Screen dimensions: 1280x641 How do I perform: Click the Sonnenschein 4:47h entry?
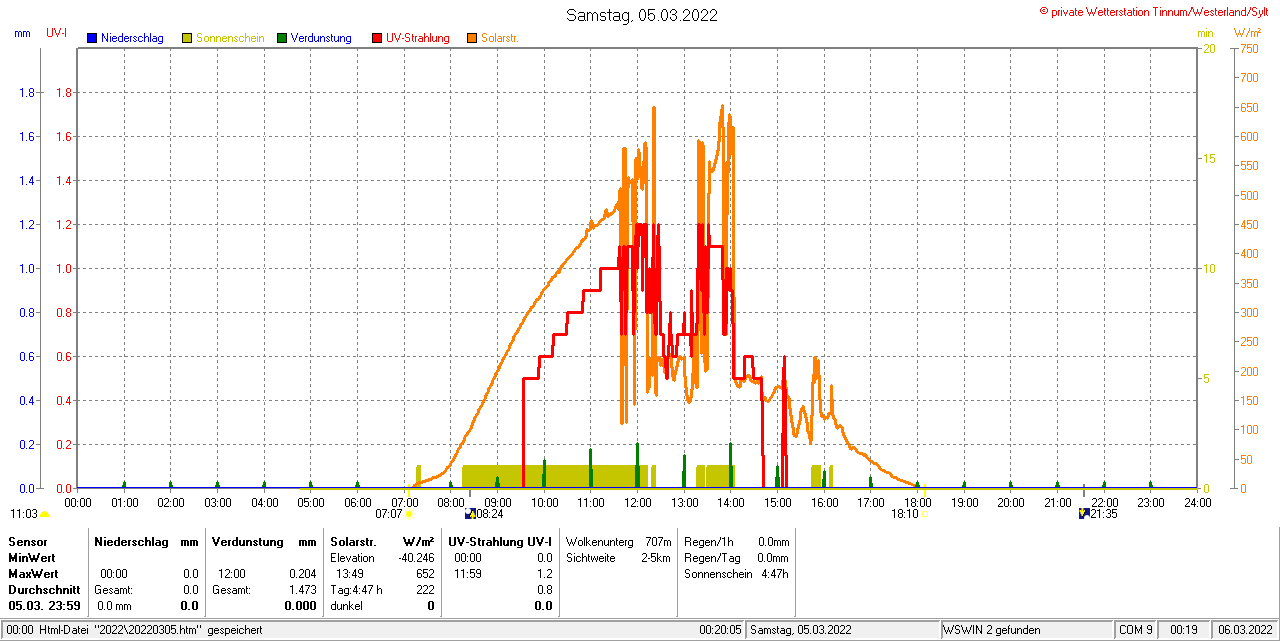(737, 574)
